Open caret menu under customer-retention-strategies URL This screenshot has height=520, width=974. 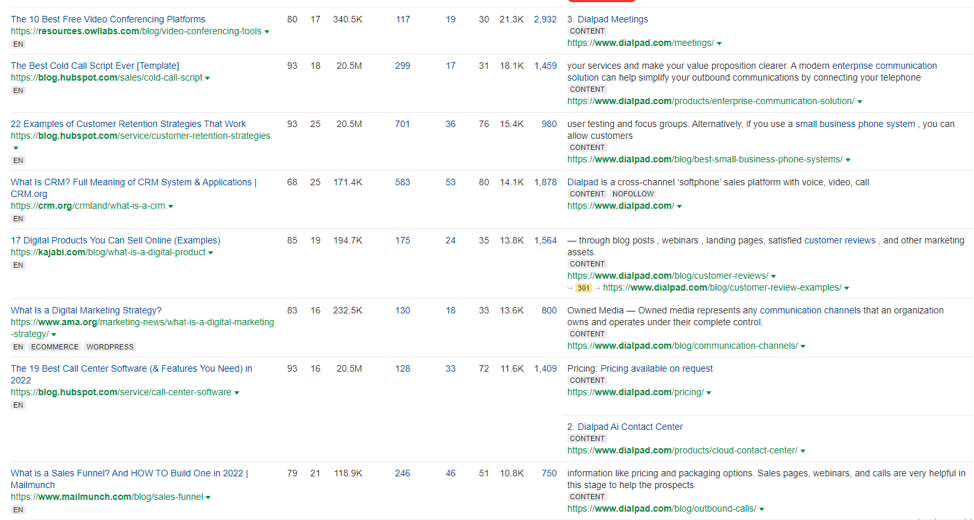tap(16, 148)
